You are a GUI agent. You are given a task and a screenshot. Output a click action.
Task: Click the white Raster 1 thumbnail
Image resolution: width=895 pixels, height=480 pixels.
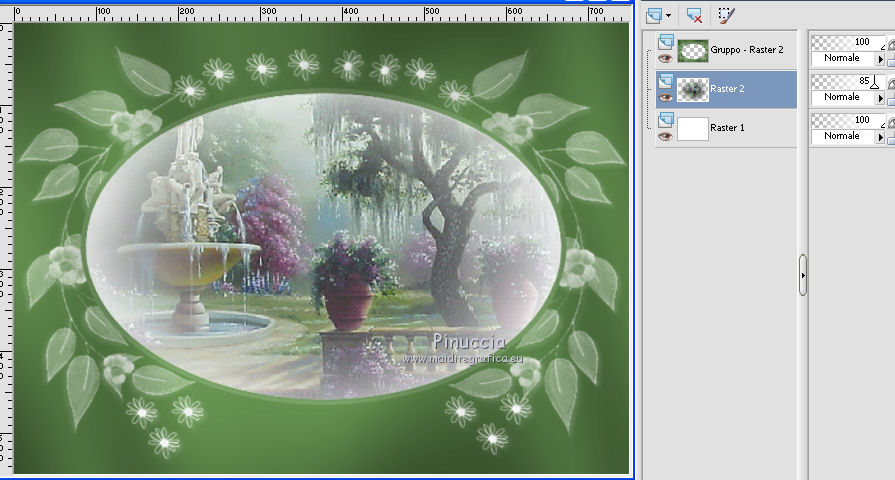click(x=692, y=128)
